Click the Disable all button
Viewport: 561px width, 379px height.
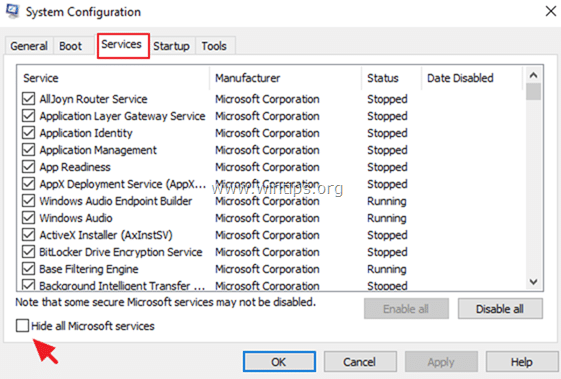coord(500,308)
